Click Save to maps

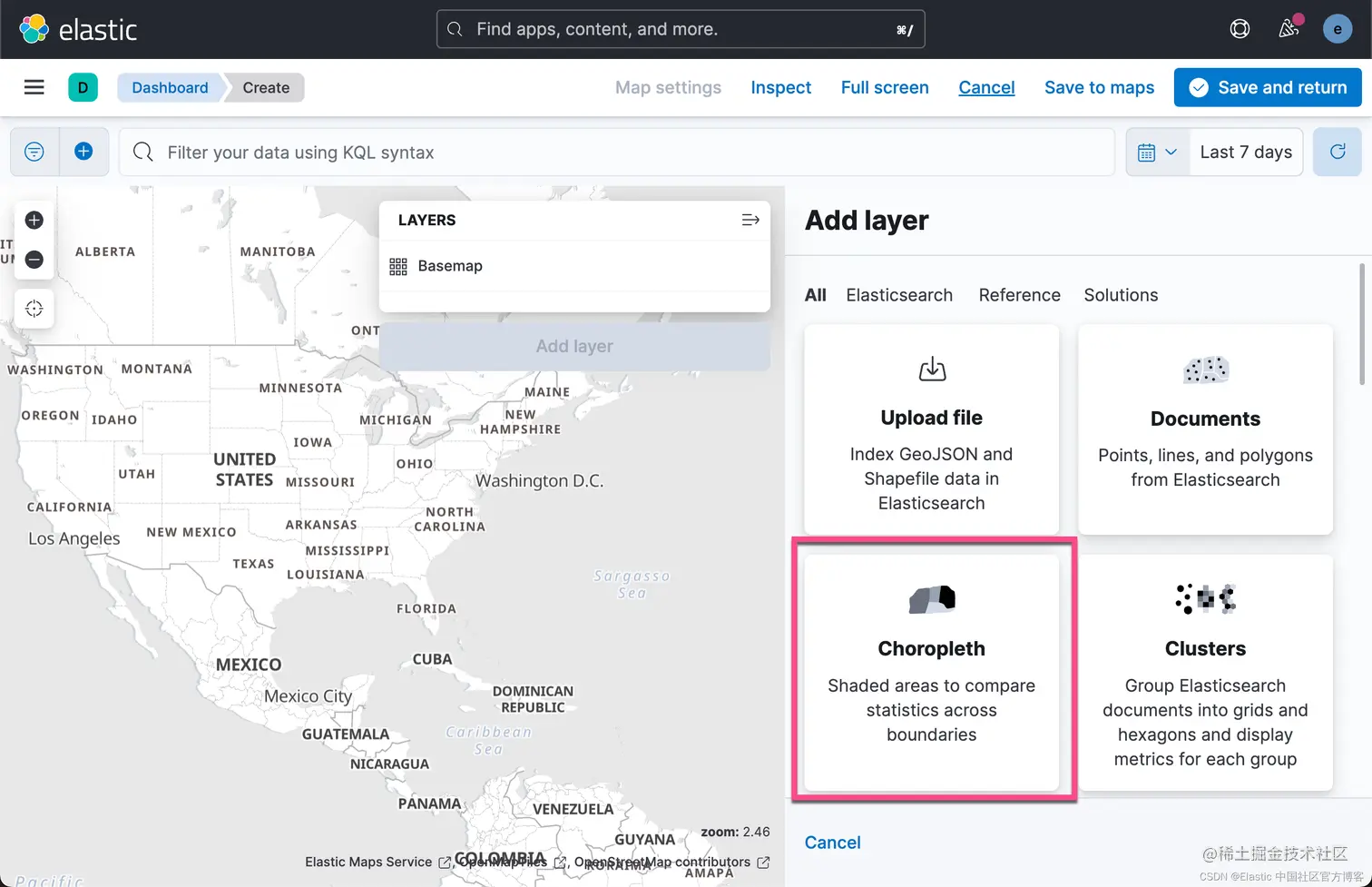pyautogui.click(x=1099, y=87)
